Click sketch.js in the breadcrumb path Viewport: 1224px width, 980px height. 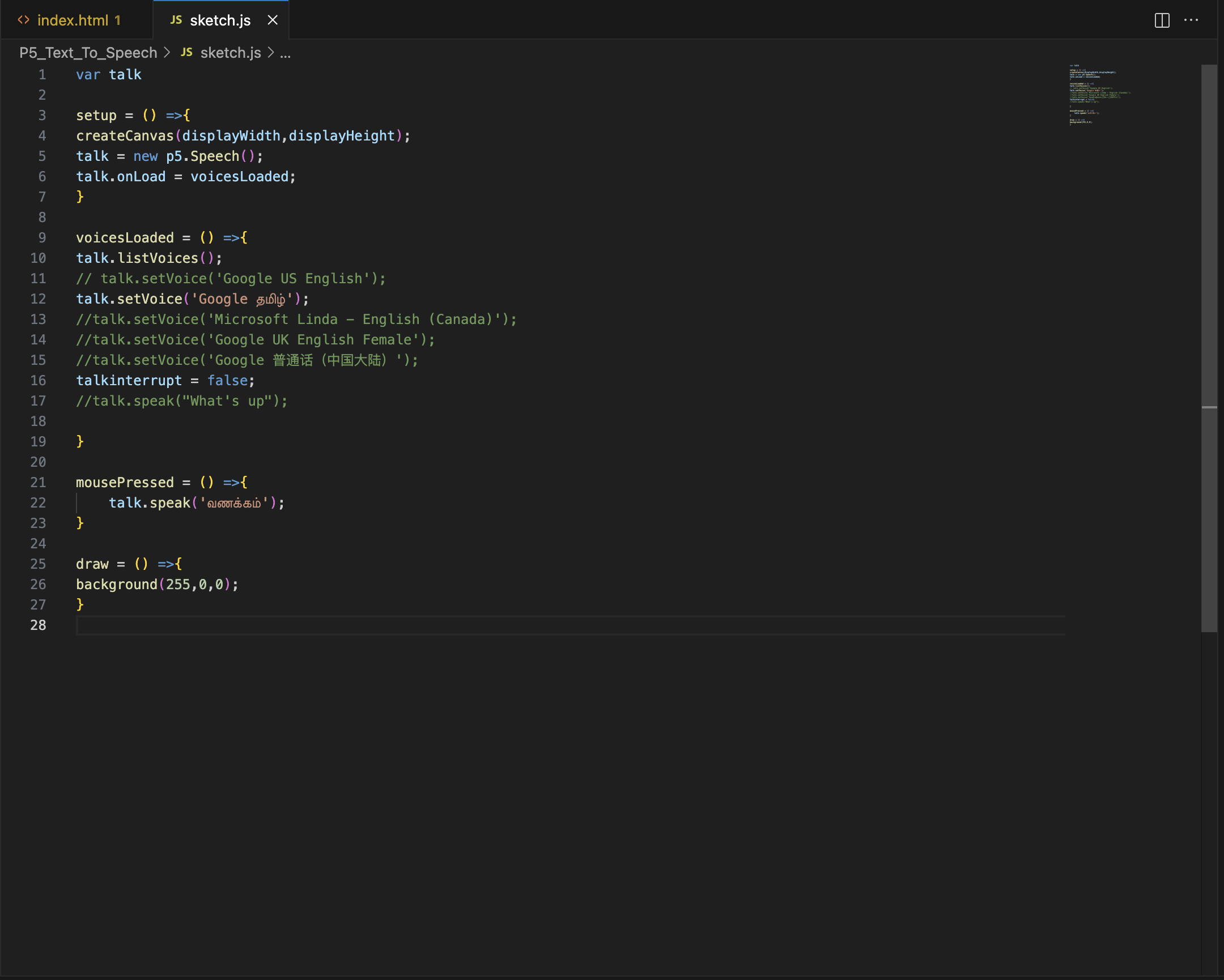click(x=230, y=52)
